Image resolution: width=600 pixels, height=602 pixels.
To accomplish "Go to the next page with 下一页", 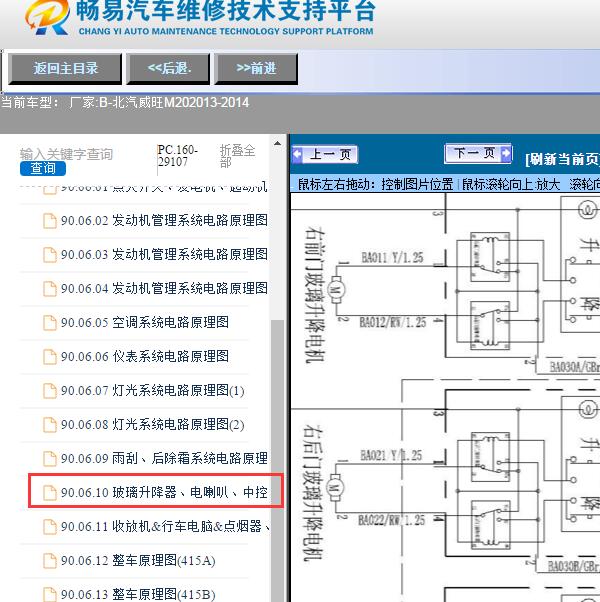I will pyautogui.click(x=478, y=153).
